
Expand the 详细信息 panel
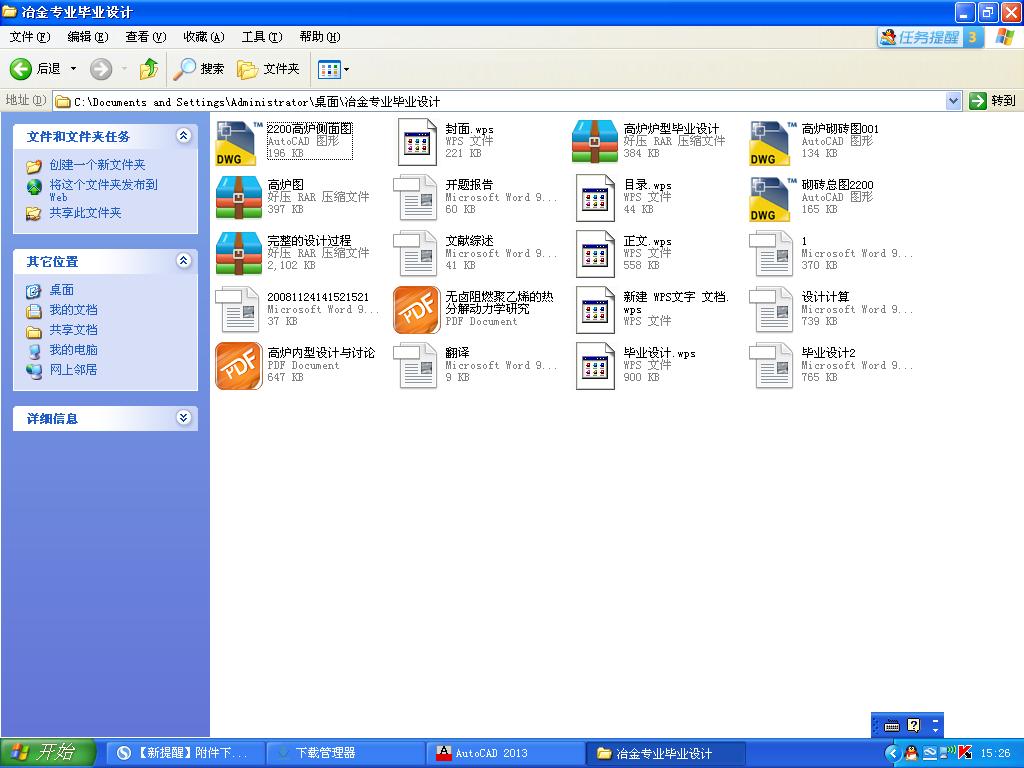click(x=184, y=418)
